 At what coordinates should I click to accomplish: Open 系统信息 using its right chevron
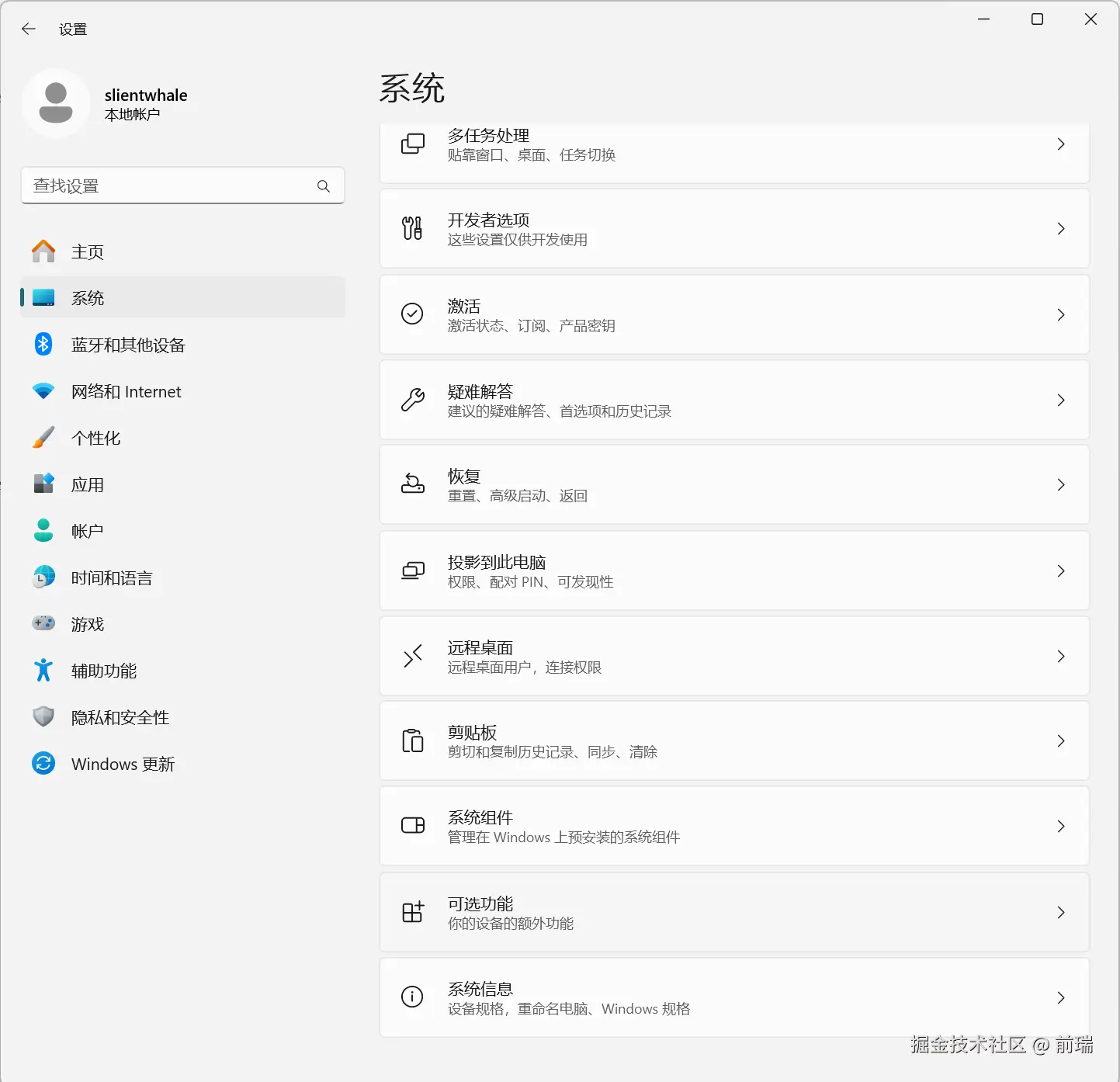pos(1061,997)
